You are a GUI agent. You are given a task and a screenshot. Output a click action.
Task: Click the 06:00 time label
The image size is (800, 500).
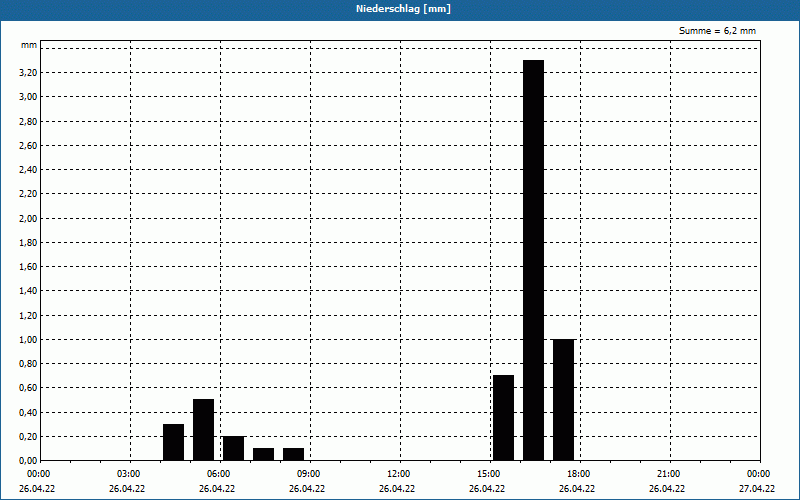218,474
